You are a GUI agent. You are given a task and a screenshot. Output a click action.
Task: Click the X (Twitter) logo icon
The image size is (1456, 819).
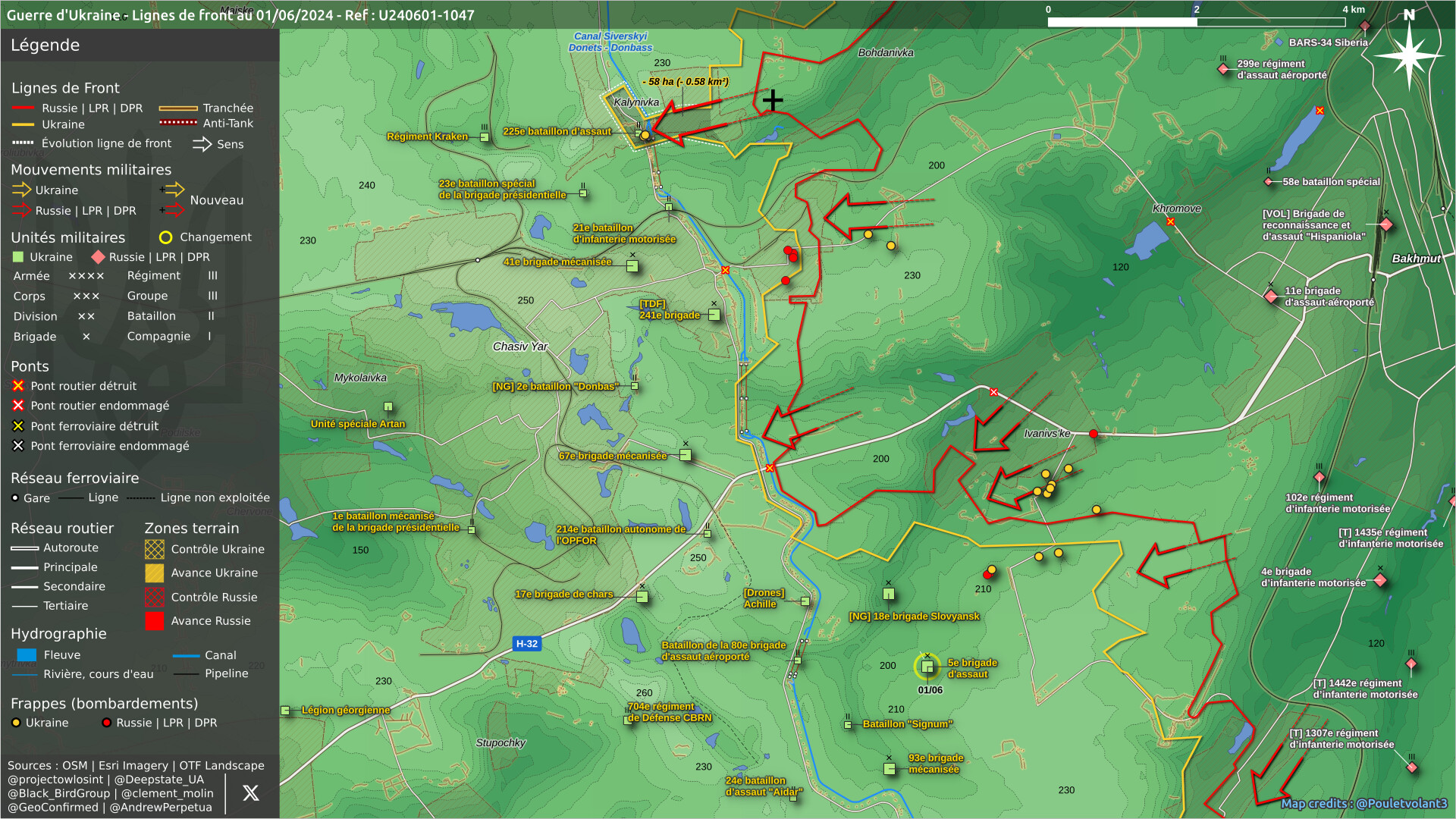point(250,793)
